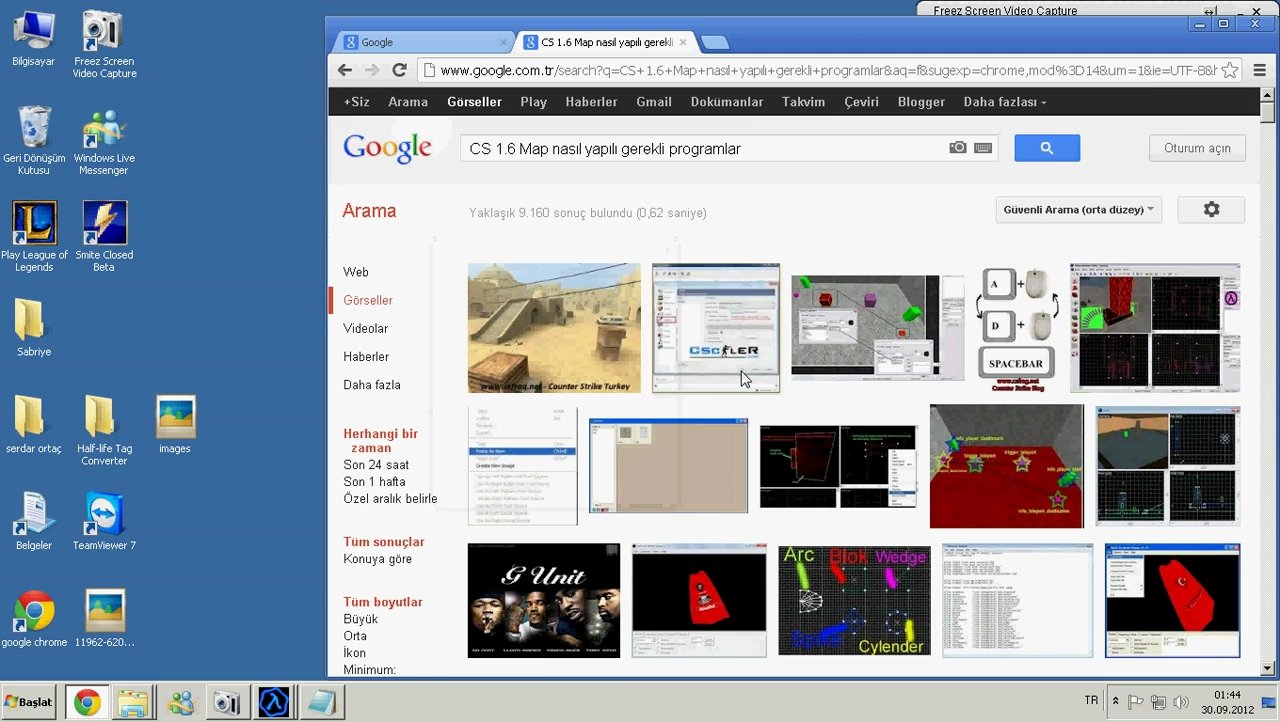
Task: Open Bilgisayar desktop icon
Action: coord(34,41)
